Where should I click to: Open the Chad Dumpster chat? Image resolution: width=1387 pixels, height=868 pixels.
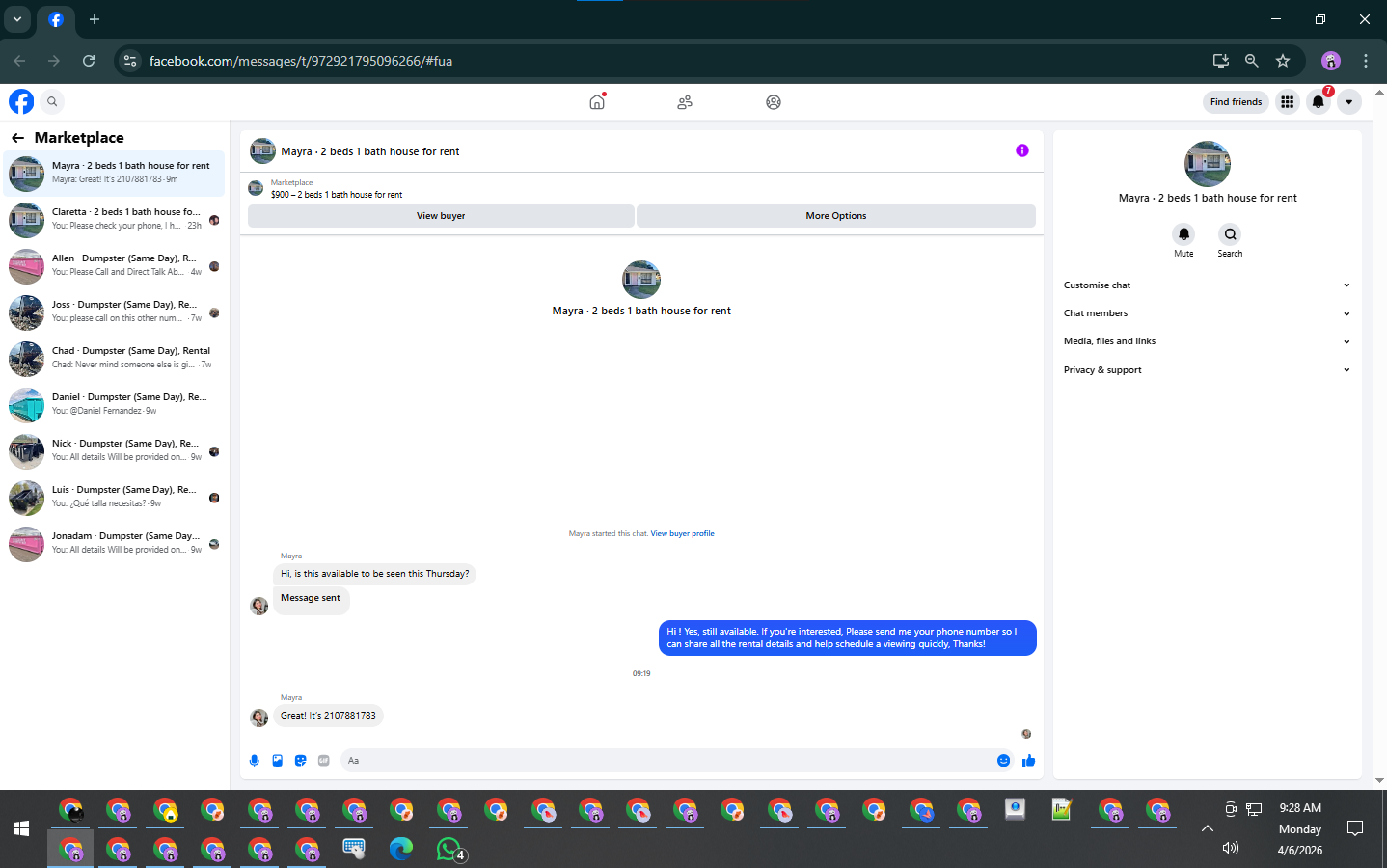pos(115,359)
